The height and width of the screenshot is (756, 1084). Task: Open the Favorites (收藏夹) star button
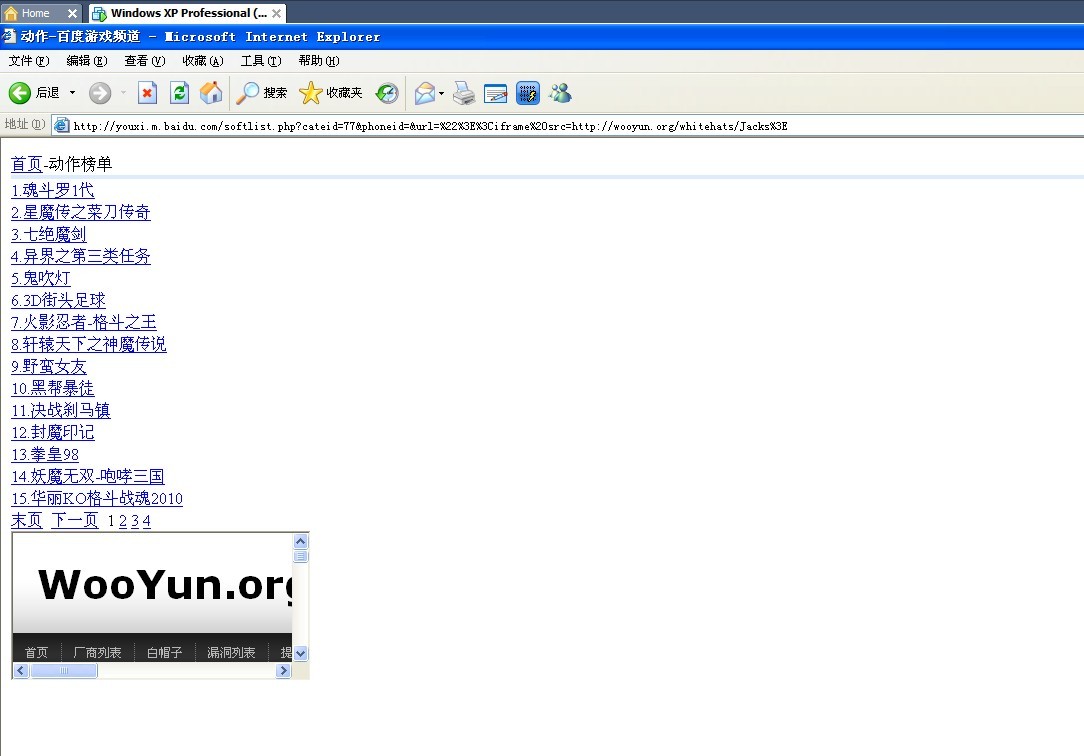(x=330, y=93)
